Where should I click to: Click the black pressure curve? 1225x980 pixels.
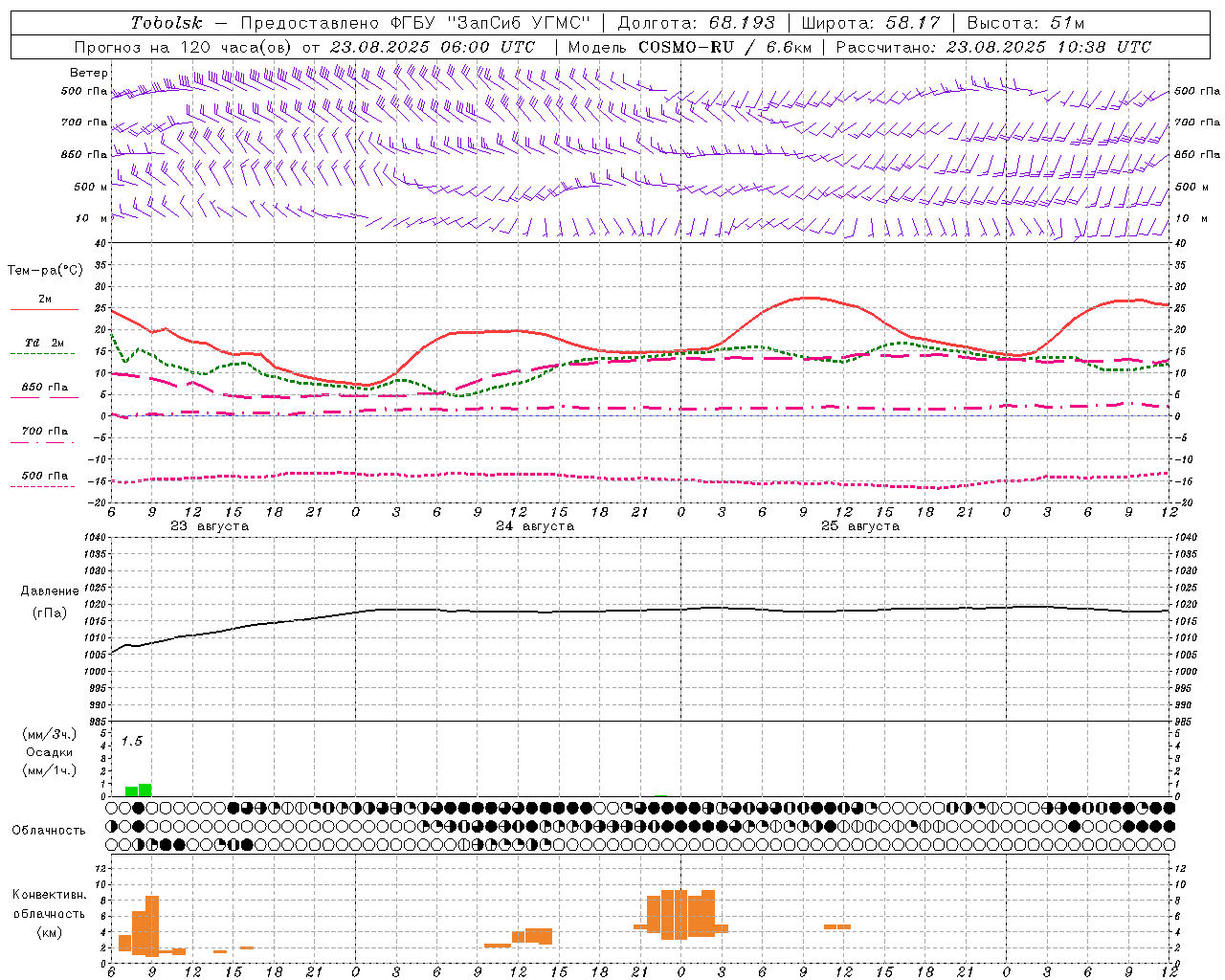[640, 611]
